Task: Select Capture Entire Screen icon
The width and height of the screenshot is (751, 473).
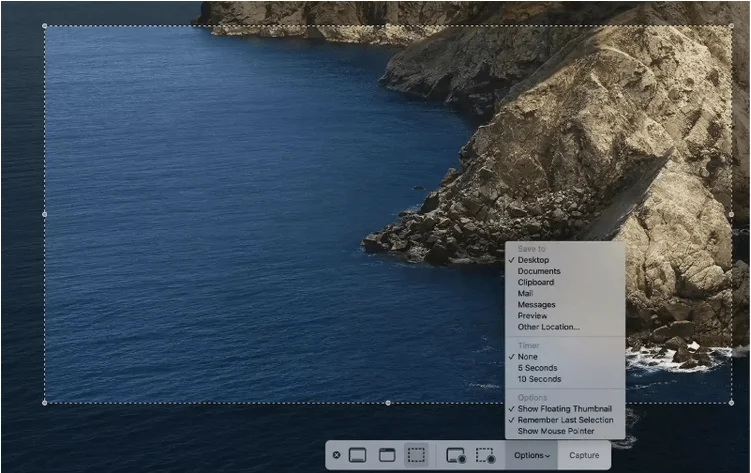Action: pos(357,455)
